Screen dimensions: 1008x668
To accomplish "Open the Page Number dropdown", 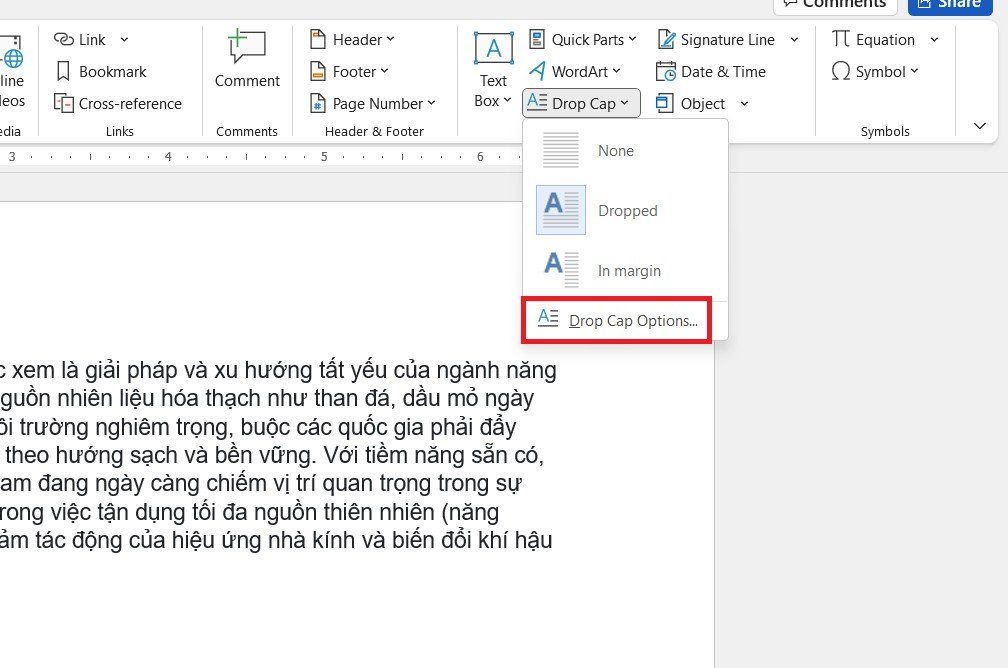I will point(372,104).
